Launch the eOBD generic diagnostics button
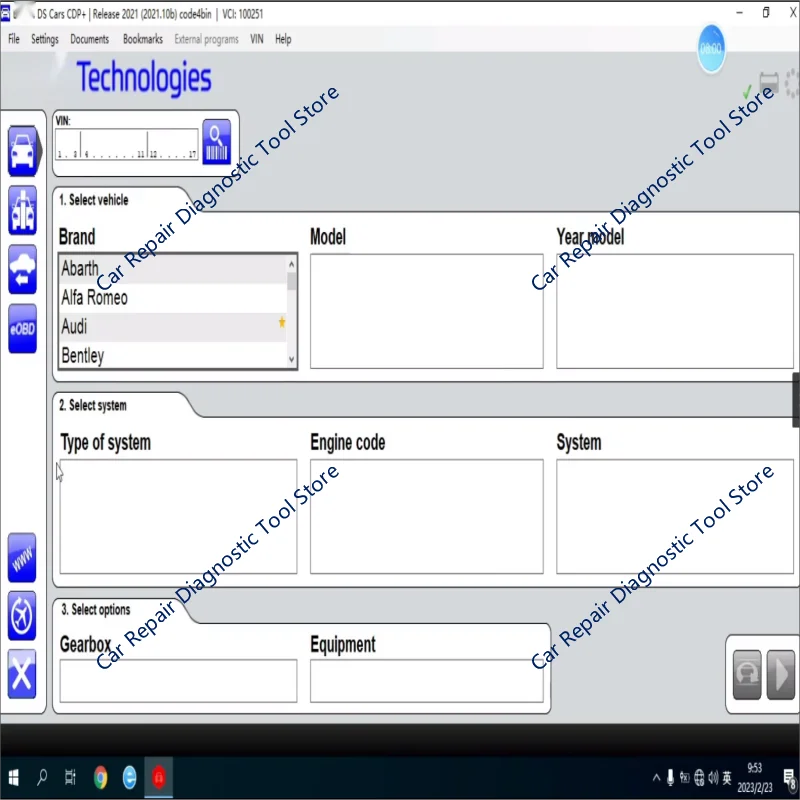This screenshot has width=800, height=800. click(22, 329)
